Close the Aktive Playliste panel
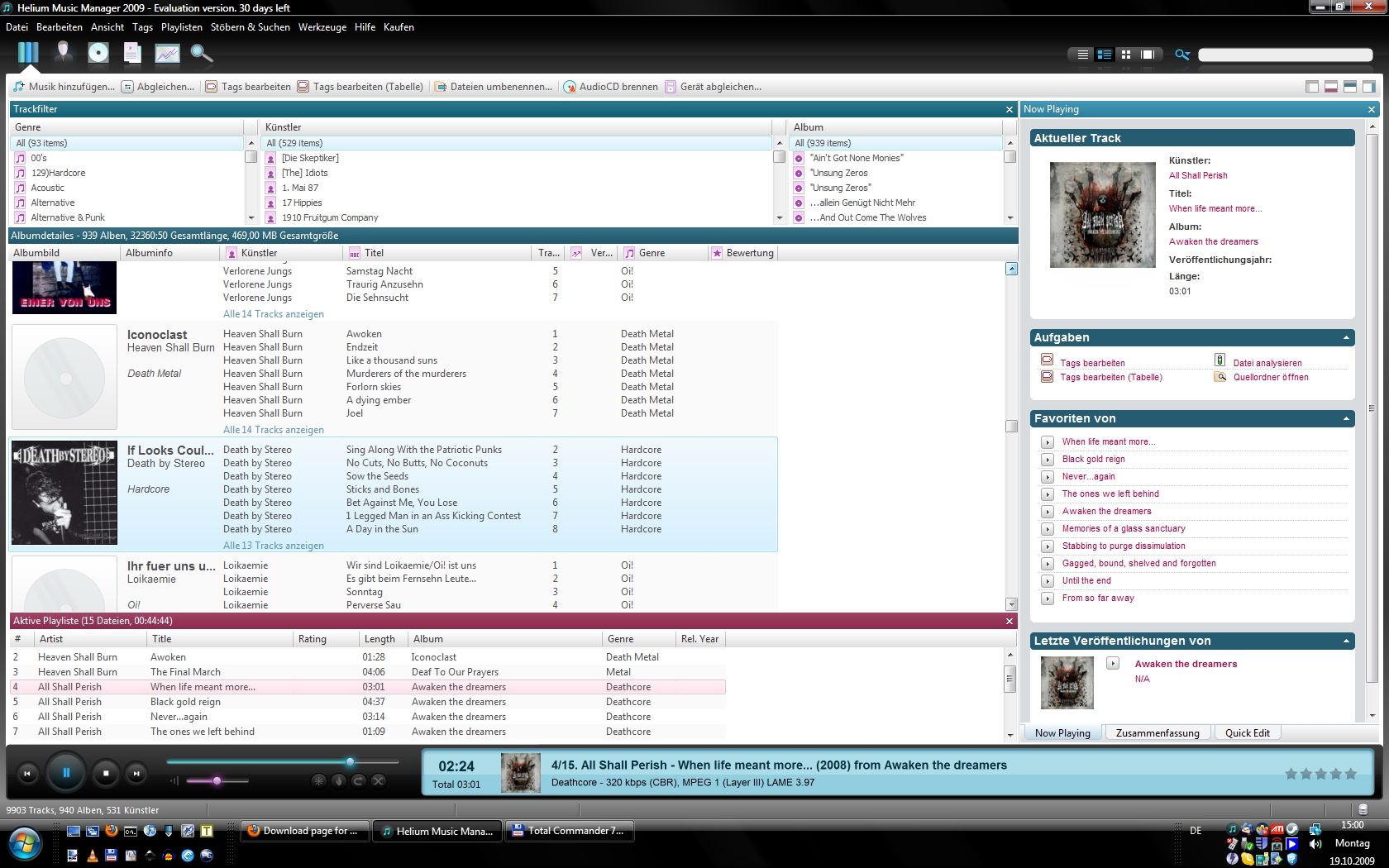The image size is (1389, 868). (1010, 621)
